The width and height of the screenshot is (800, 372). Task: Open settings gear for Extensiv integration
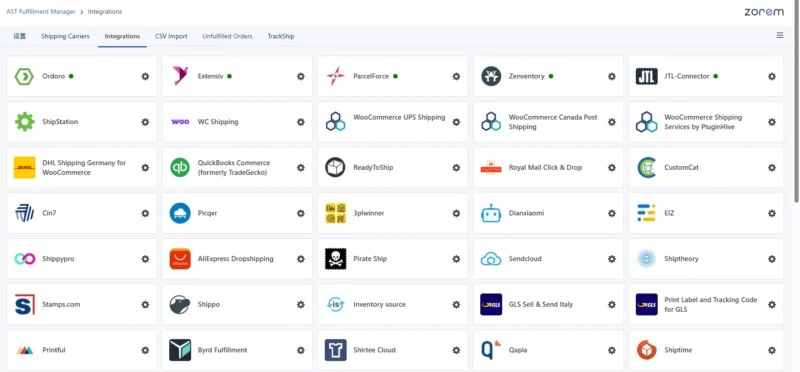(x=301, y=77)
